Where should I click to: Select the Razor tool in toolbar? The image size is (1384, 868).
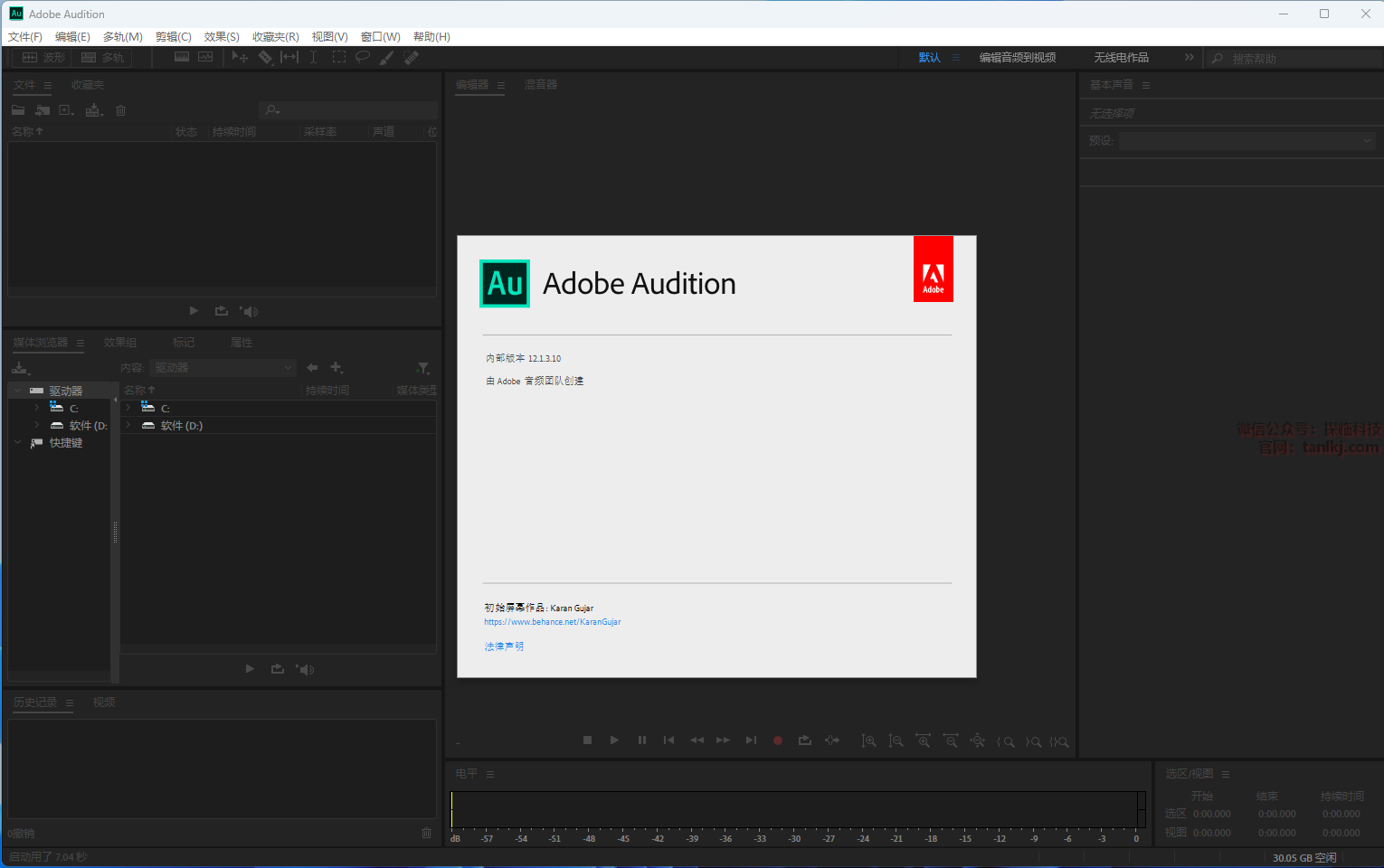pos(265,57)
